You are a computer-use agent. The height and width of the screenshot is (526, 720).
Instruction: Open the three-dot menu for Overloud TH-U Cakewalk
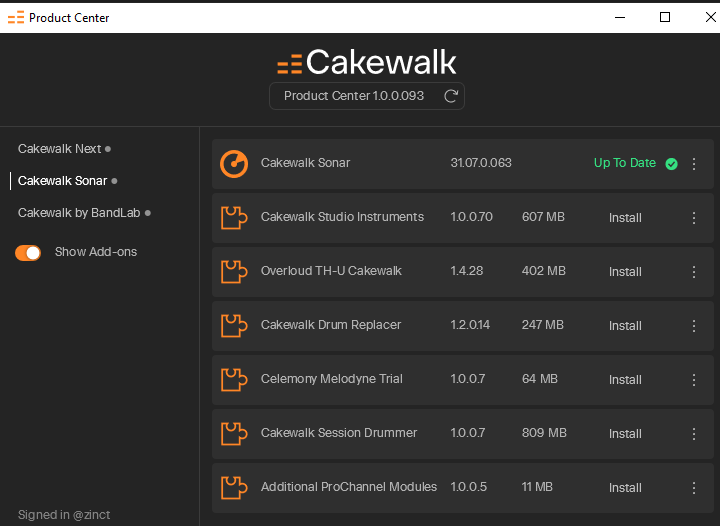click(694, 272)
